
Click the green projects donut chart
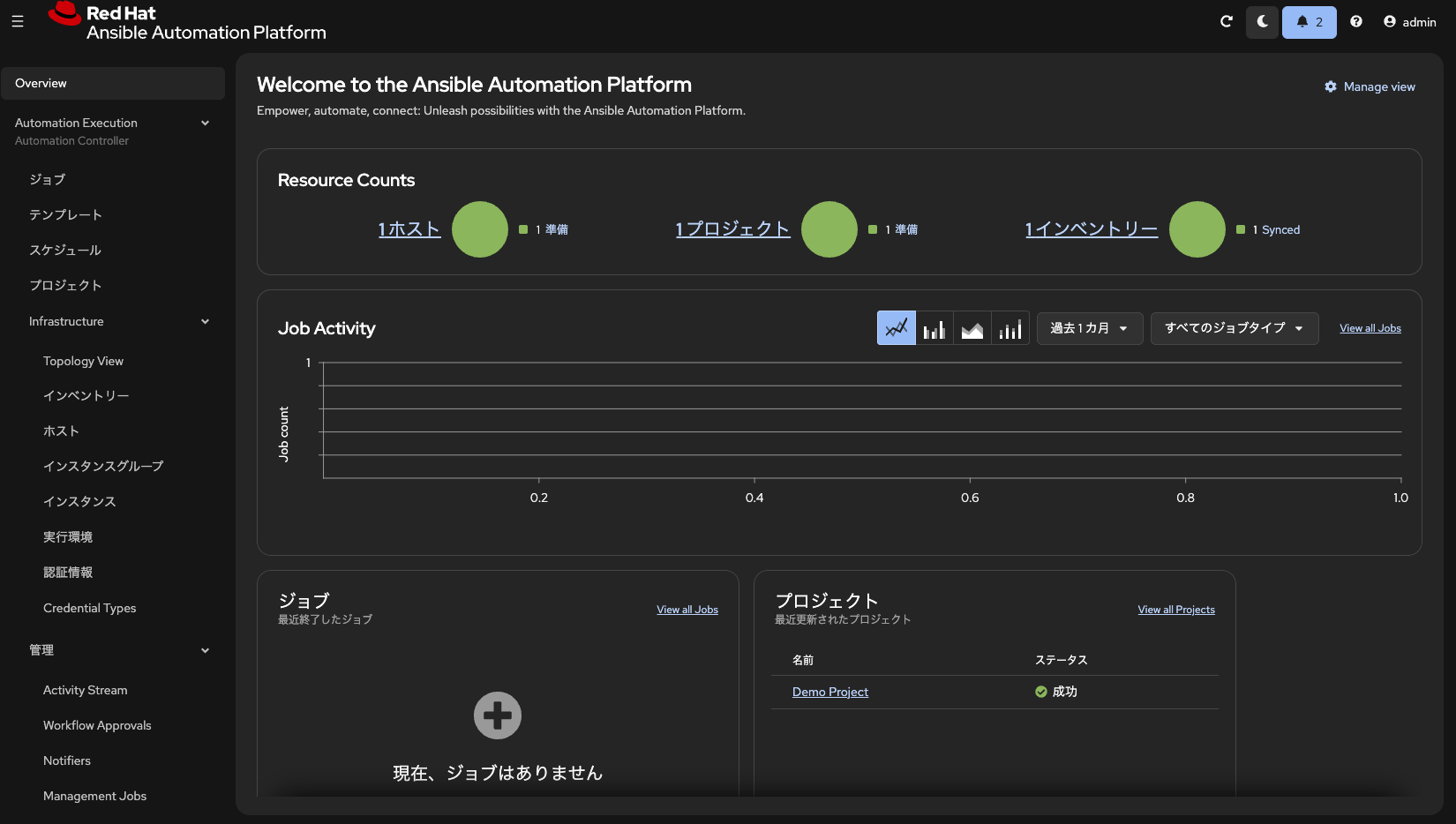pyautogui.click(x=829, y=229)
